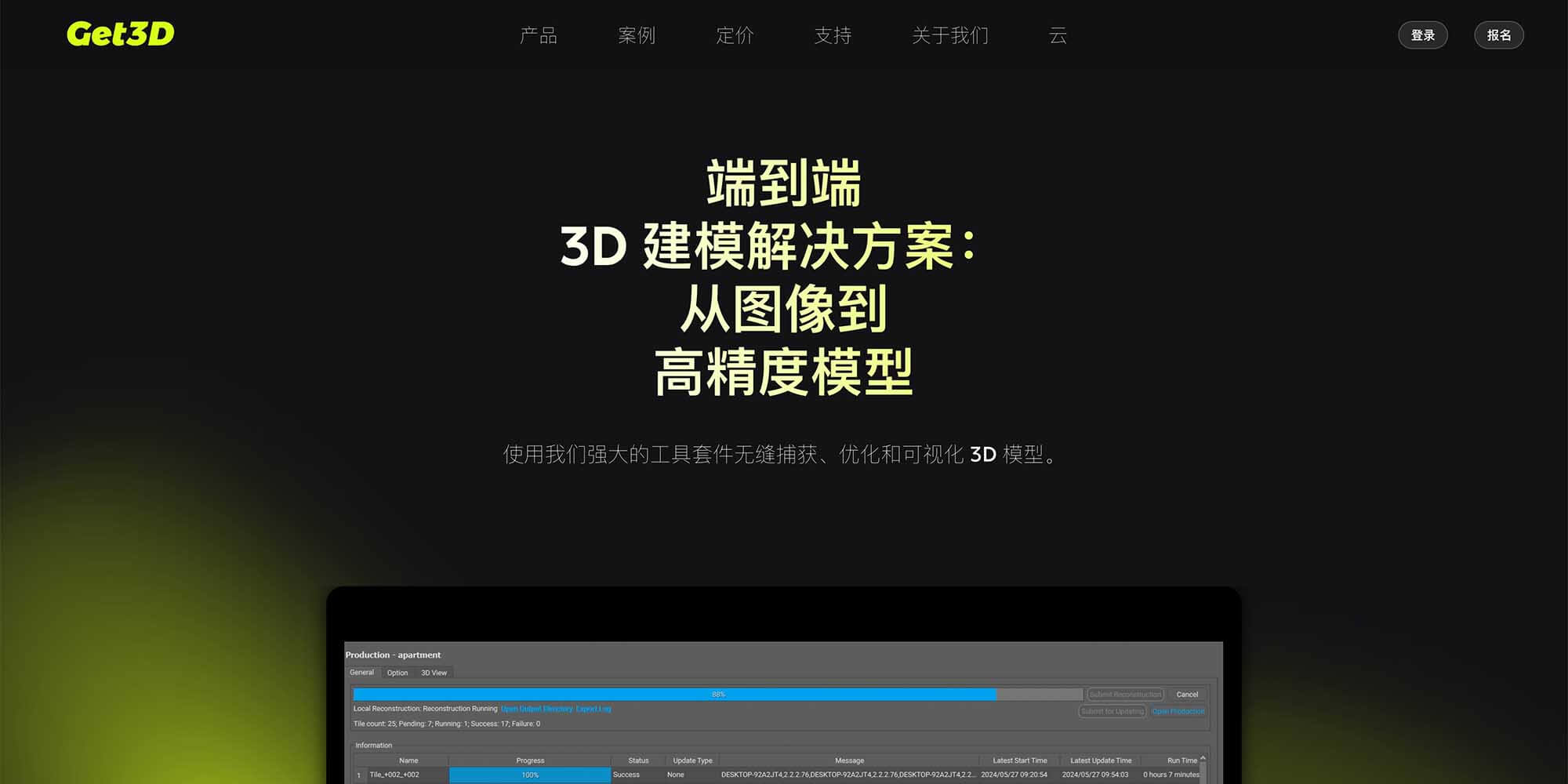Open the 定价 navigation item

click(735, 35)
